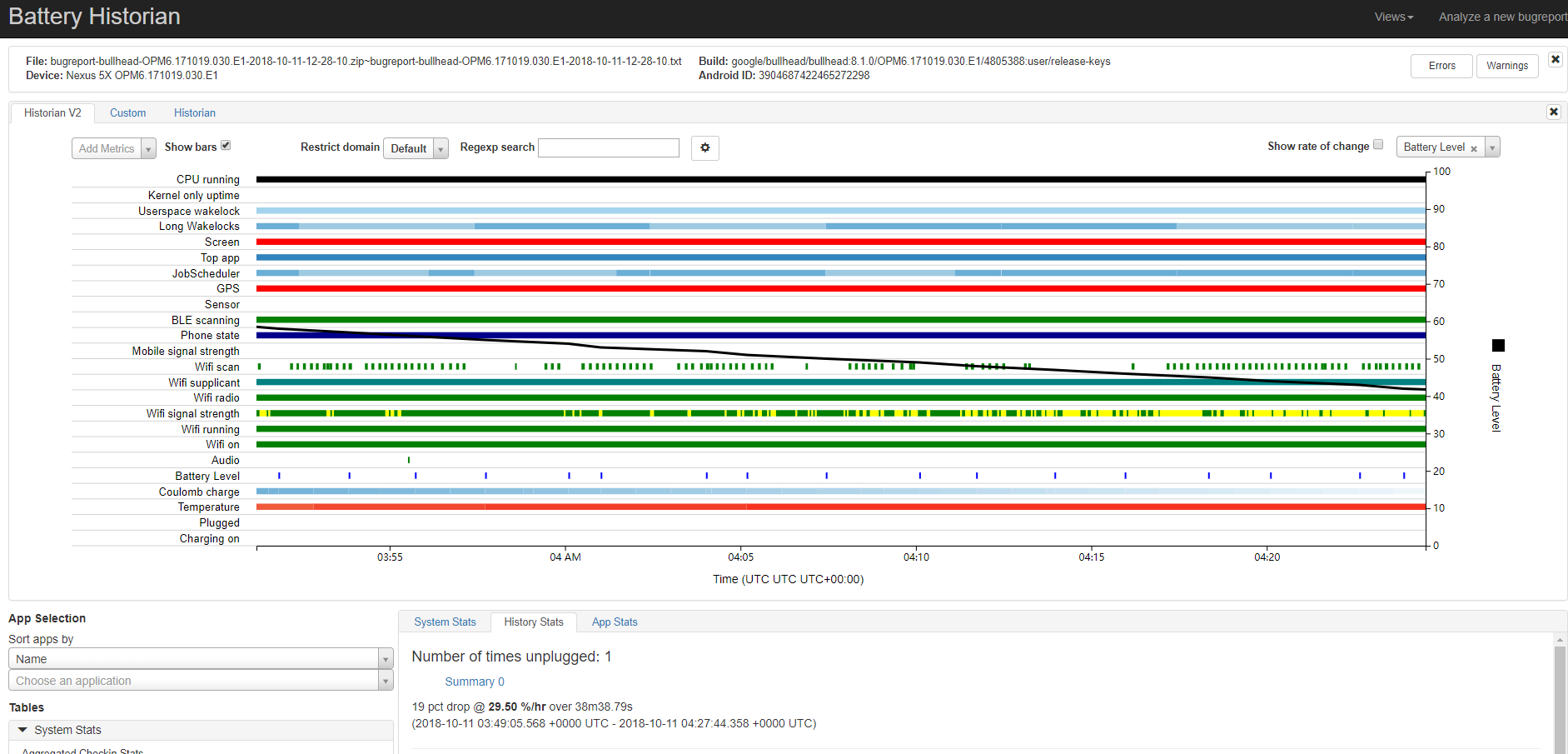1568x754 pixels.
Task: Click the JobScheduler row label
Action: pos(206,273)
